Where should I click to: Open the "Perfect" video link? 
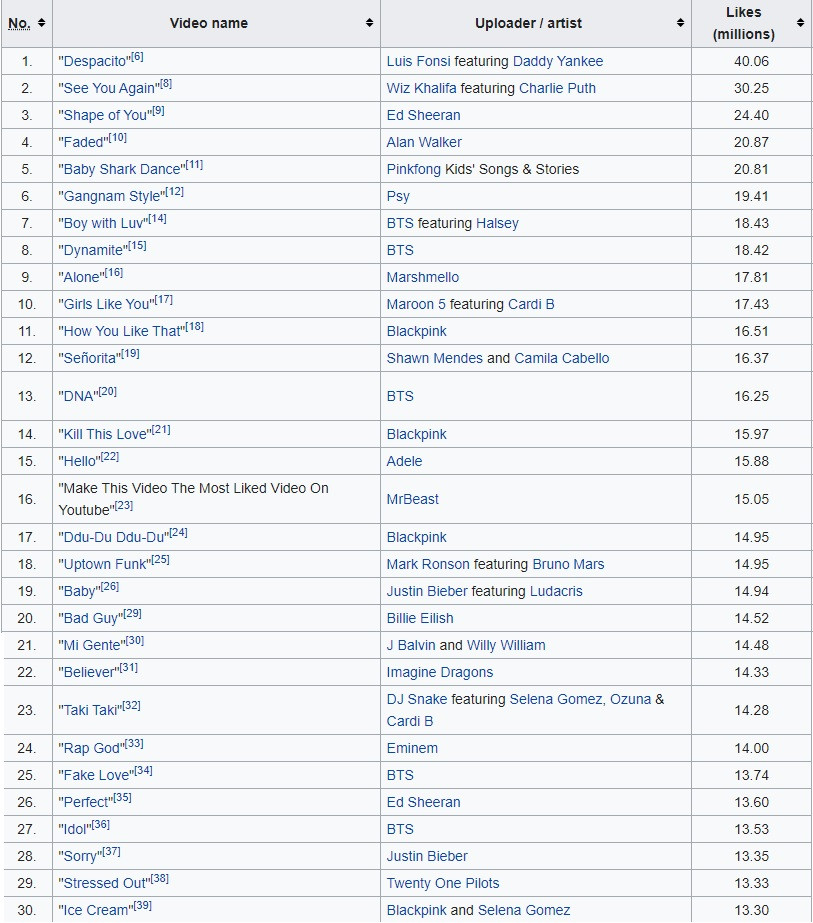click(x=85, y=804)
